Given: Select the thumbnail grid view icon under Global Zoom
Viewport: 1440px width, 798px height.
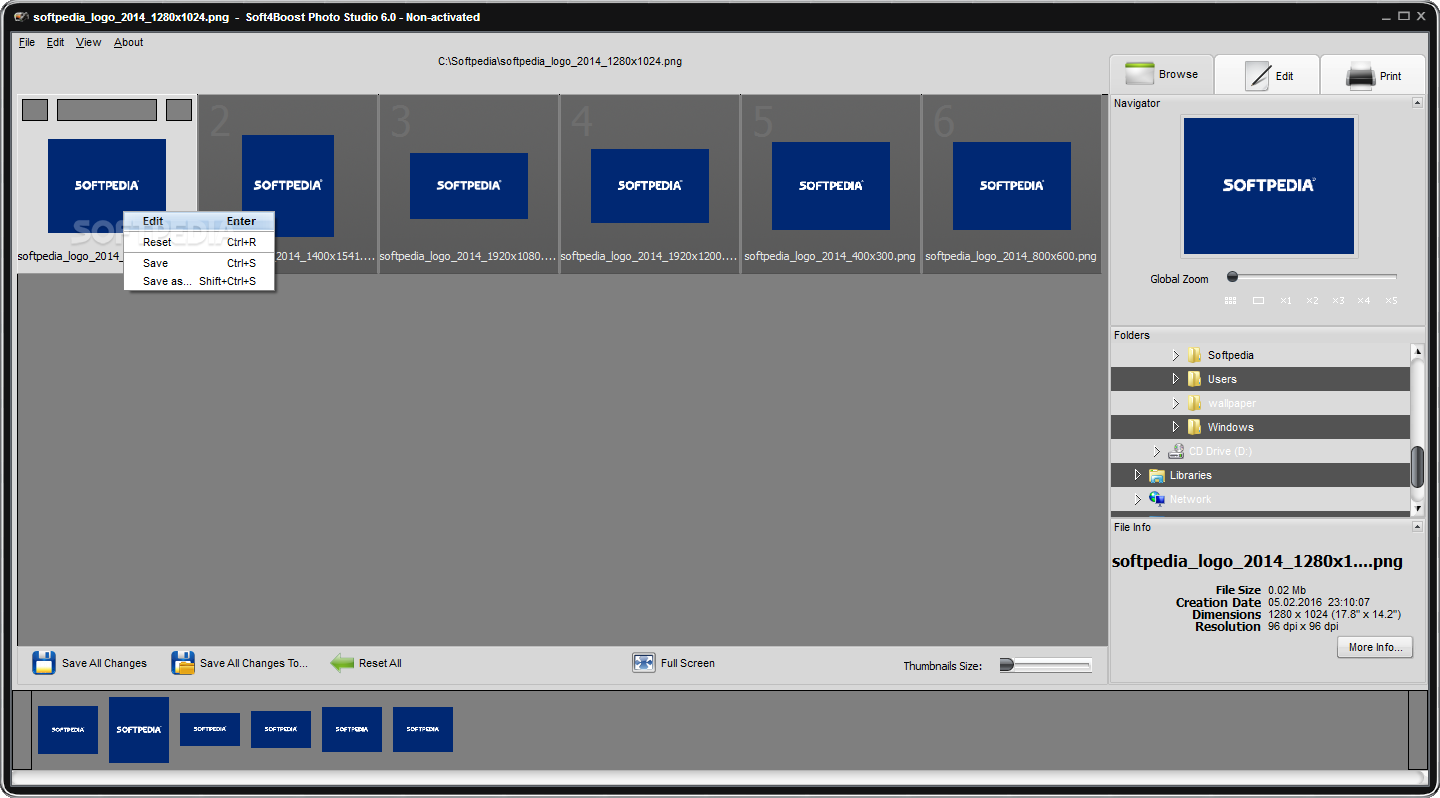Looking at the screenshot, I should (x=1231, y=300).
